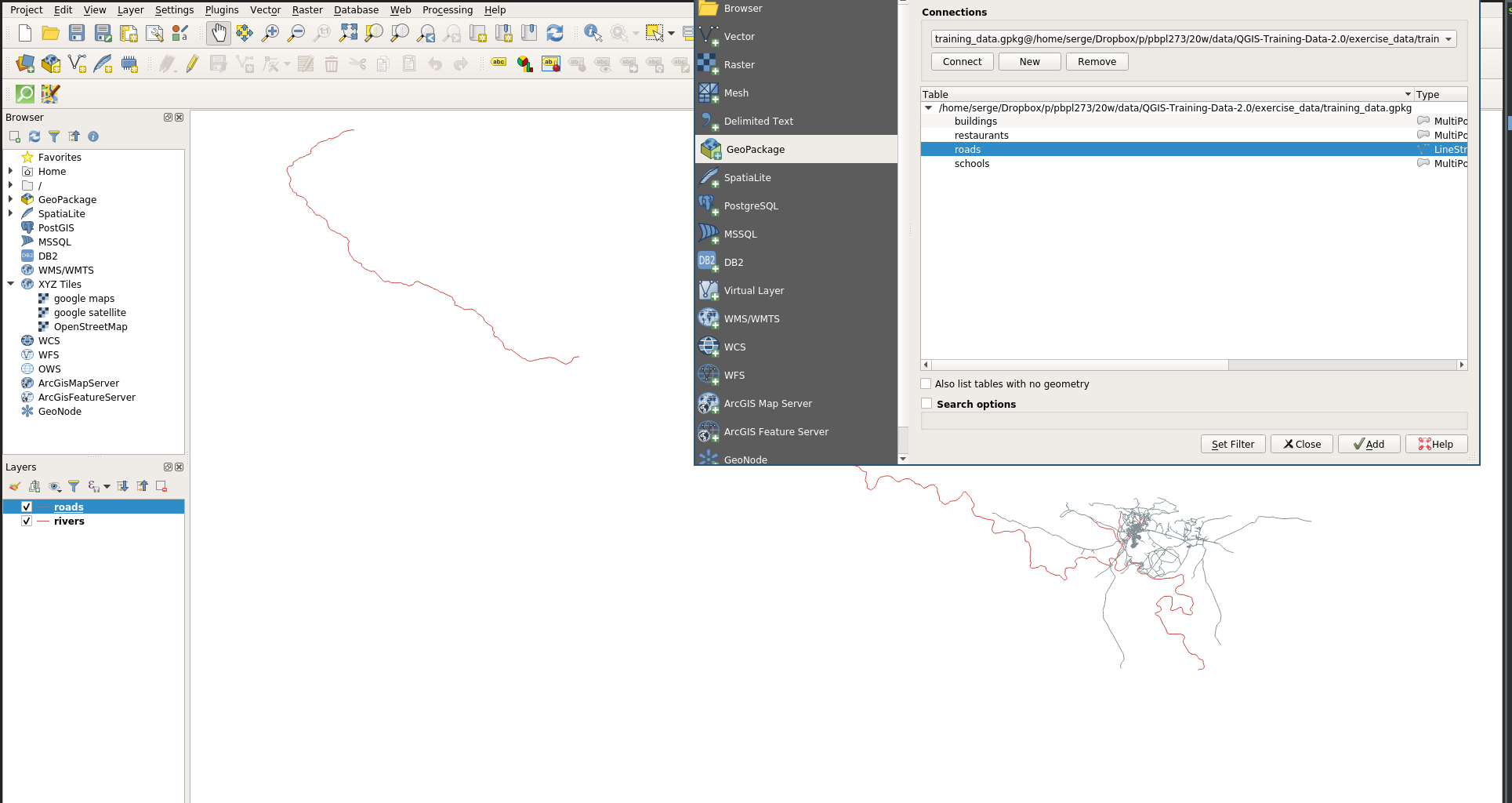Screen dimensions: 1512x803
Task: Click the Zoom Full extent icon
Action: pyautogui.click(x=348, y=33)
